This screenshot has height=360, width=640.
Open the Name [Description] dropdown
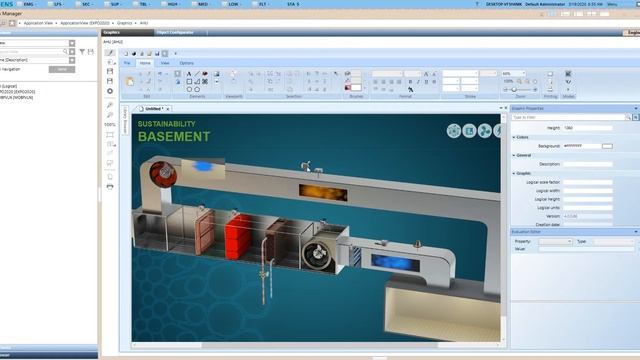pos(72,60)
